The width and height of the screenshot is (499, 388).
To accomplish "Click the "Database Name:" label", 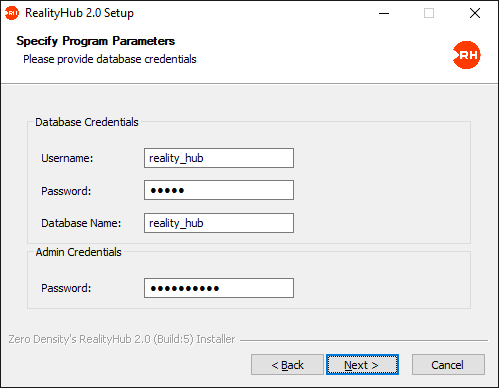I will (81, 223).
